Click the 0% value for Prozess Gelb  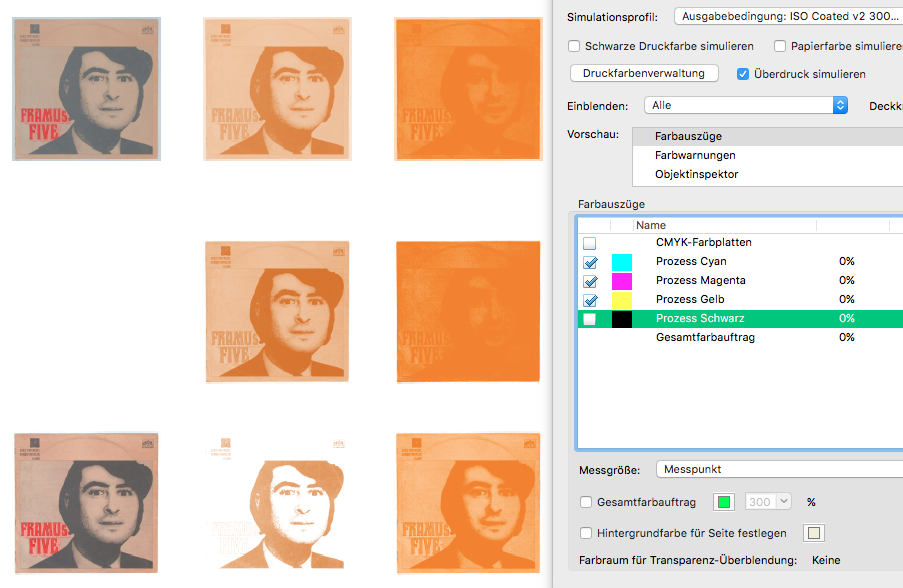click(x=847, y=299)
